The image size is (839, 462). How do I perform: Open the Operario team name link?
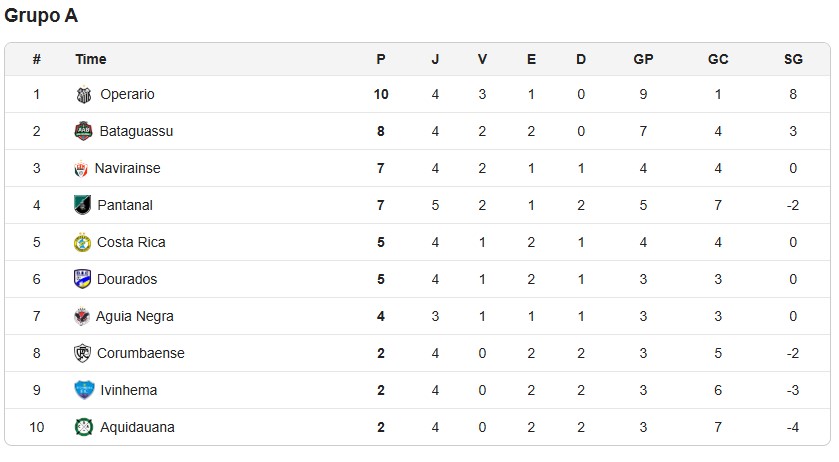click(127, 95)
